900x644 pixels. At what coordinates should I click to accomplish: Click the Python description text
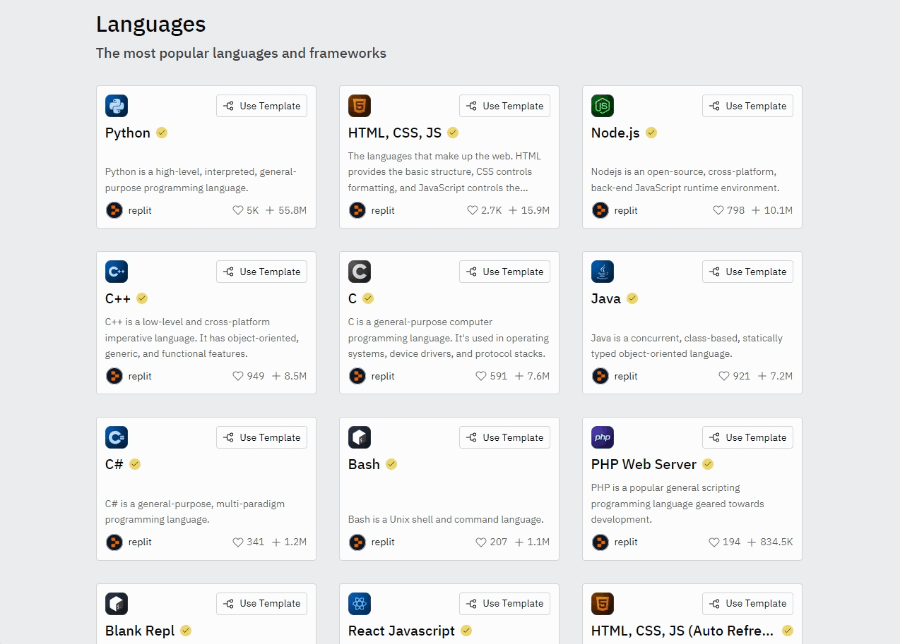point(200,180)
